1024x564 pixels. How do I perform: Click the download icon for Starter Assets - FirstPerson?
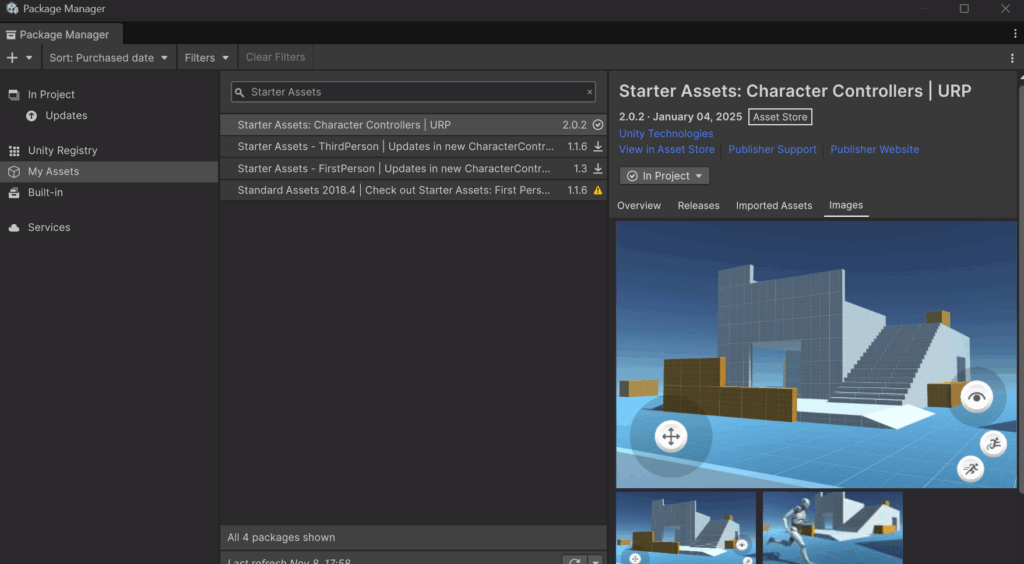598,169
